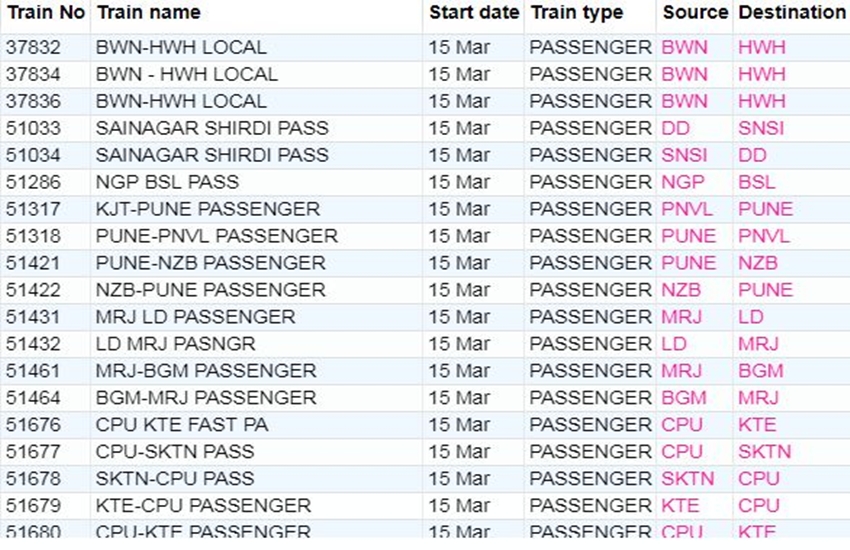The image size is (850, 550).
Task: Click BGM destination link for train 51461
Action: coord(761,371)
